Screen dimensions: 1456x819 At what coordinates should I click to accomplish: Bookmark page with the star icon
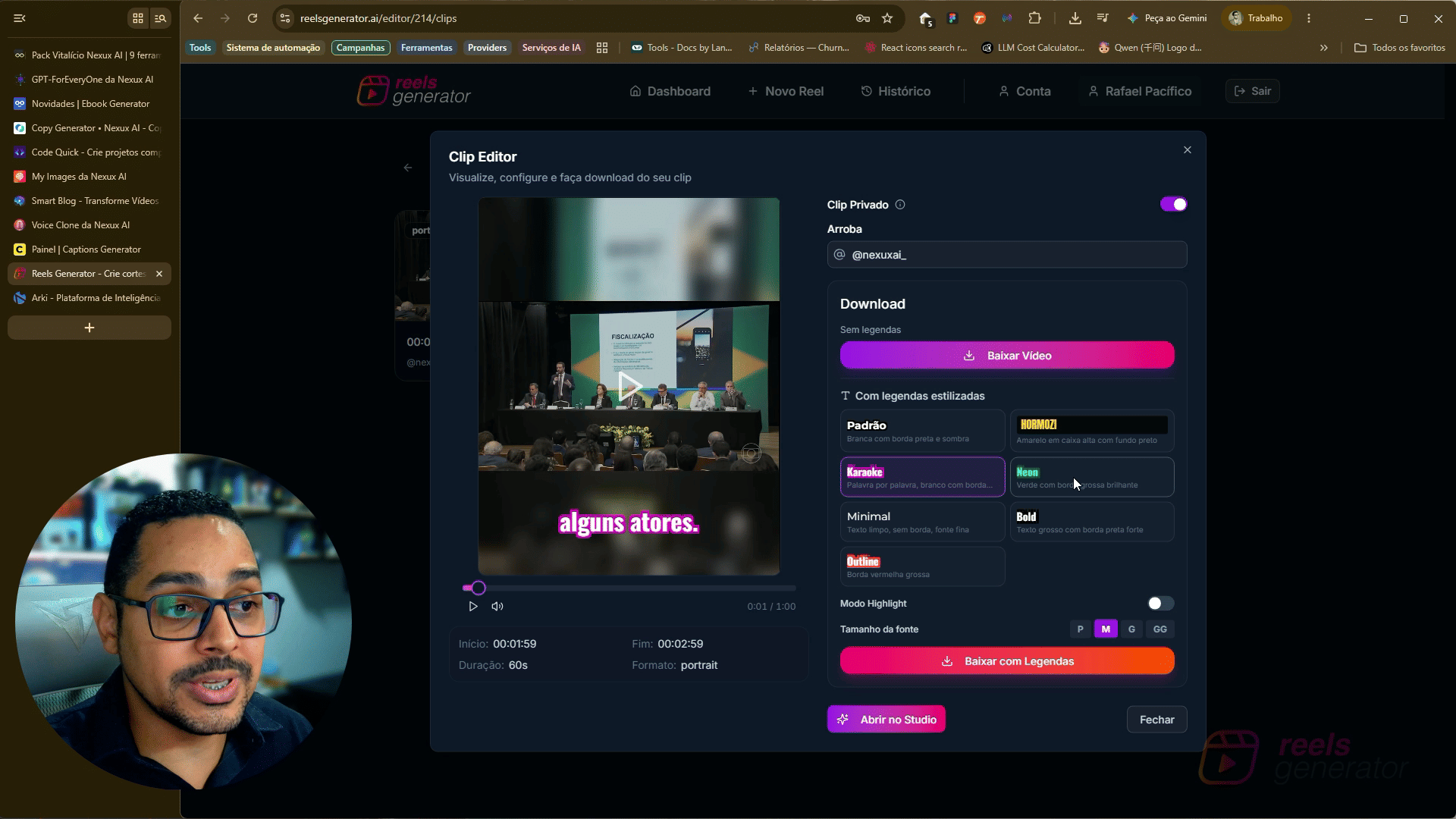[887, 18]
